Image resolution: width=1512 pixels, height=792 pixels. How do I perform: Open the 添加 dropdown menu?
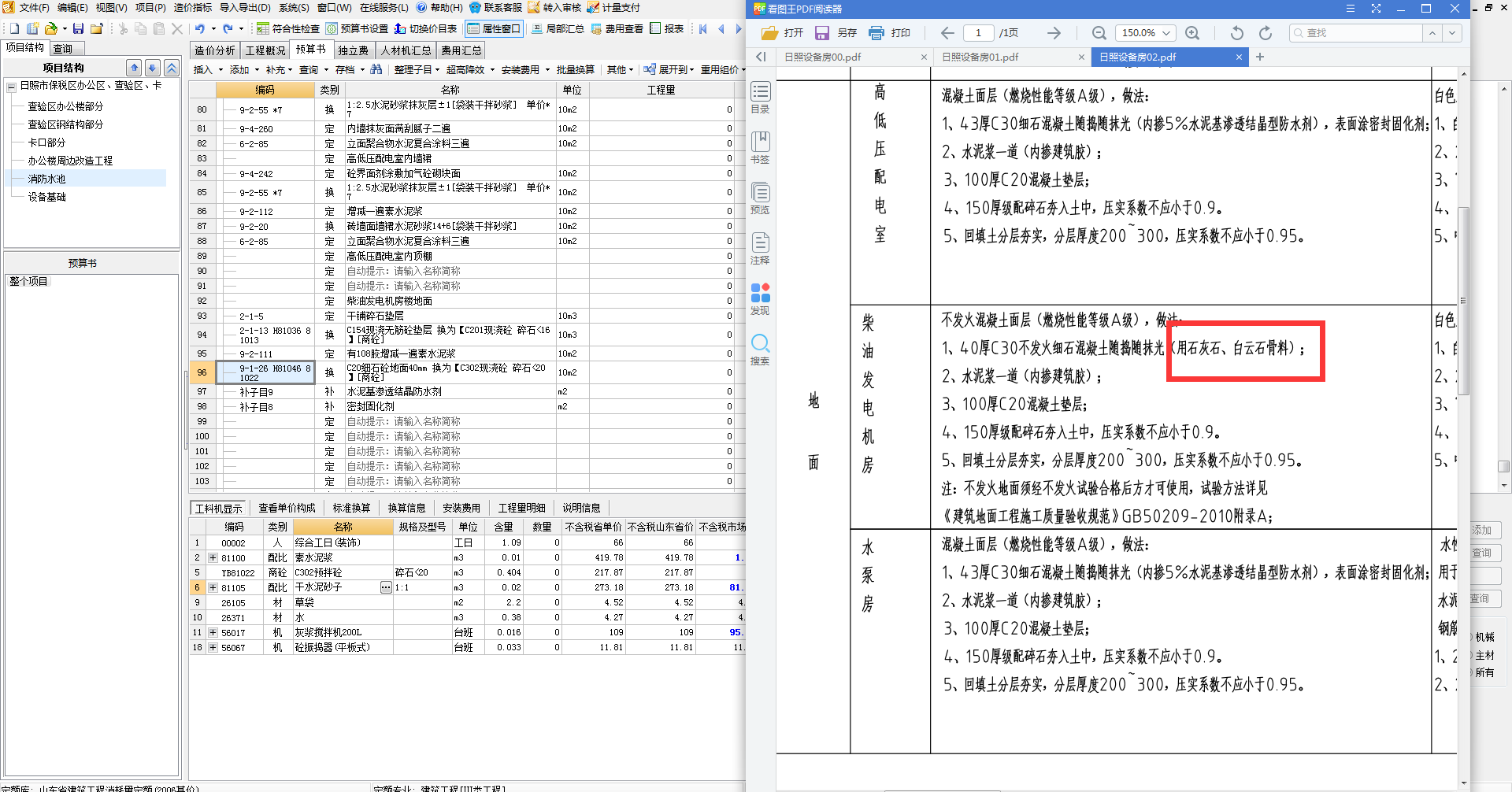tap(243, 69)
